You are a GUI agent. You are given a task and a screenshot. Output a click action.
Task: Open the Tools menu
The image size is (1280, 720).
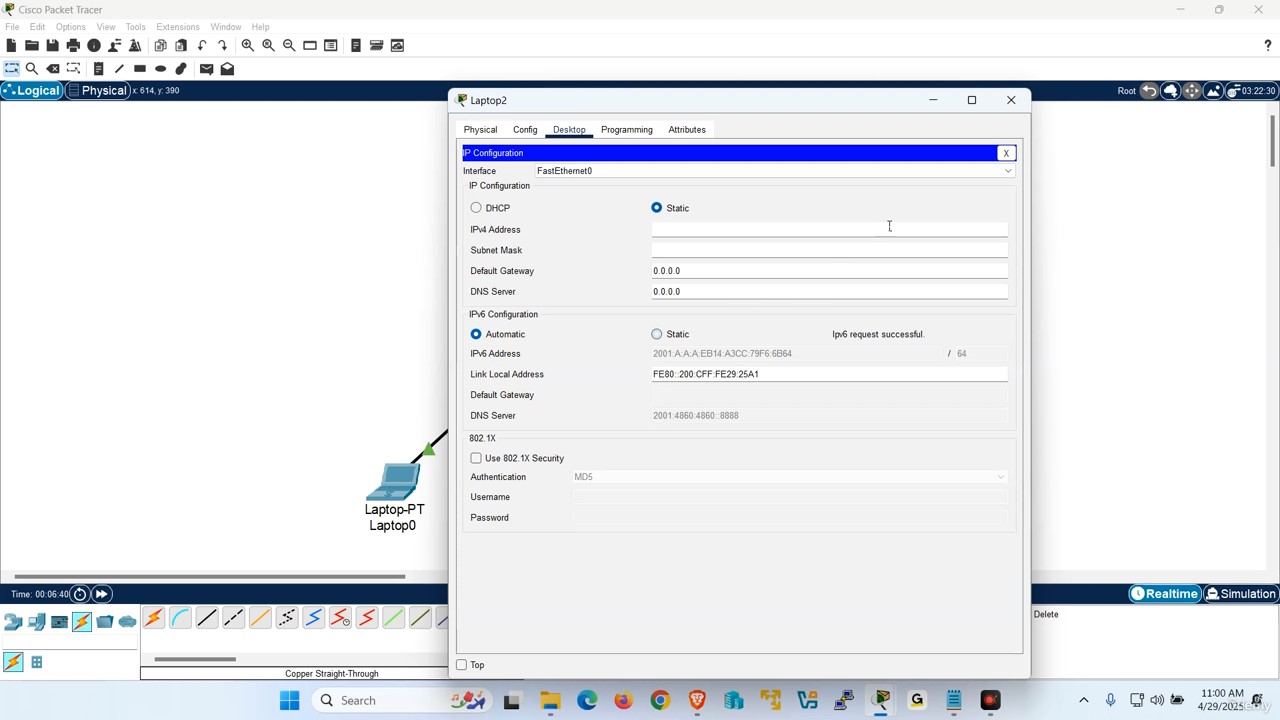pyautogui.click(x=136, y=27)
